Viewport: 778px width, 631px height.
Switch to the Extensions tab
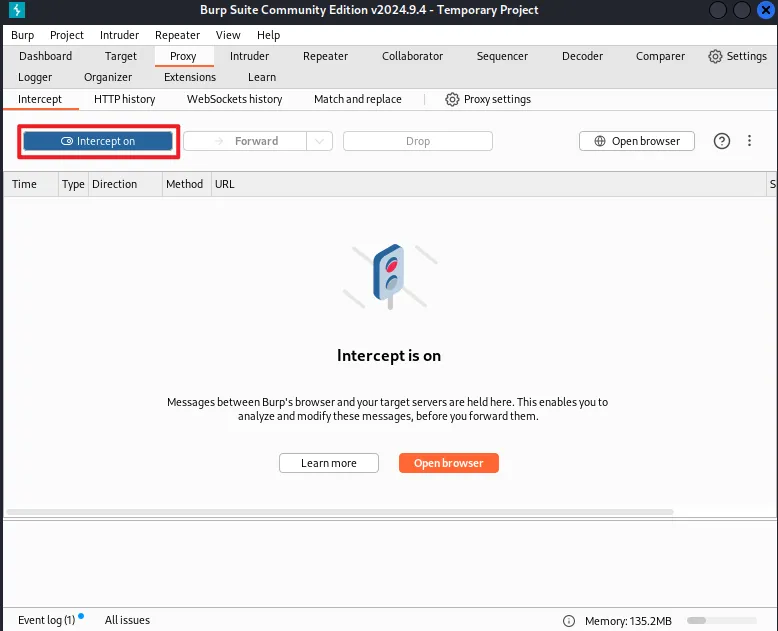pyautogui.click(x=190, y=77)
